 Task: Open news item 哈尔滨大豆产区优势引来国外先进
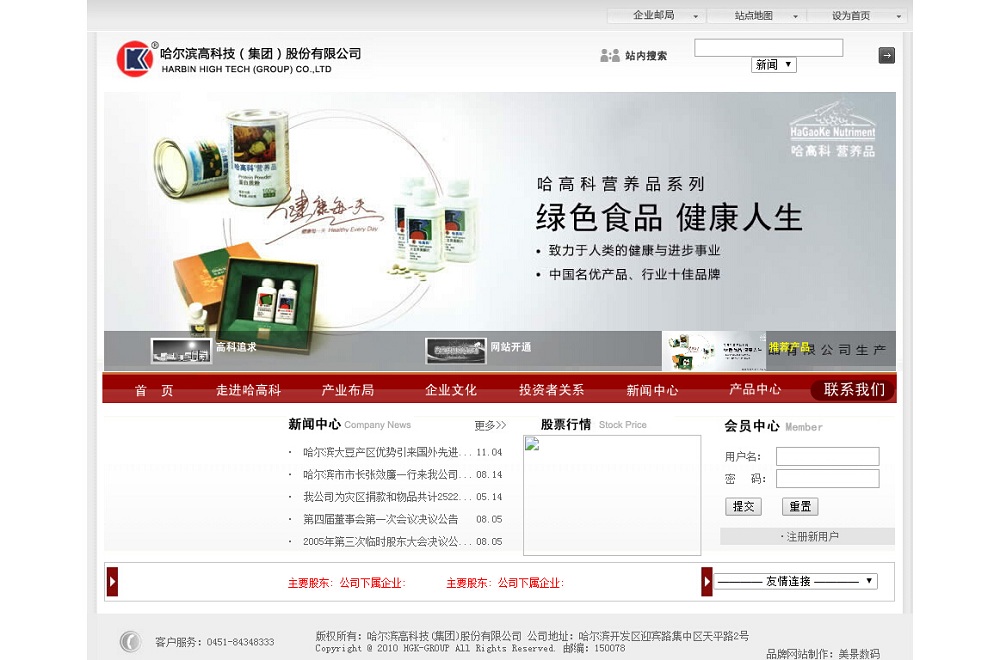[x=387, y=452]
